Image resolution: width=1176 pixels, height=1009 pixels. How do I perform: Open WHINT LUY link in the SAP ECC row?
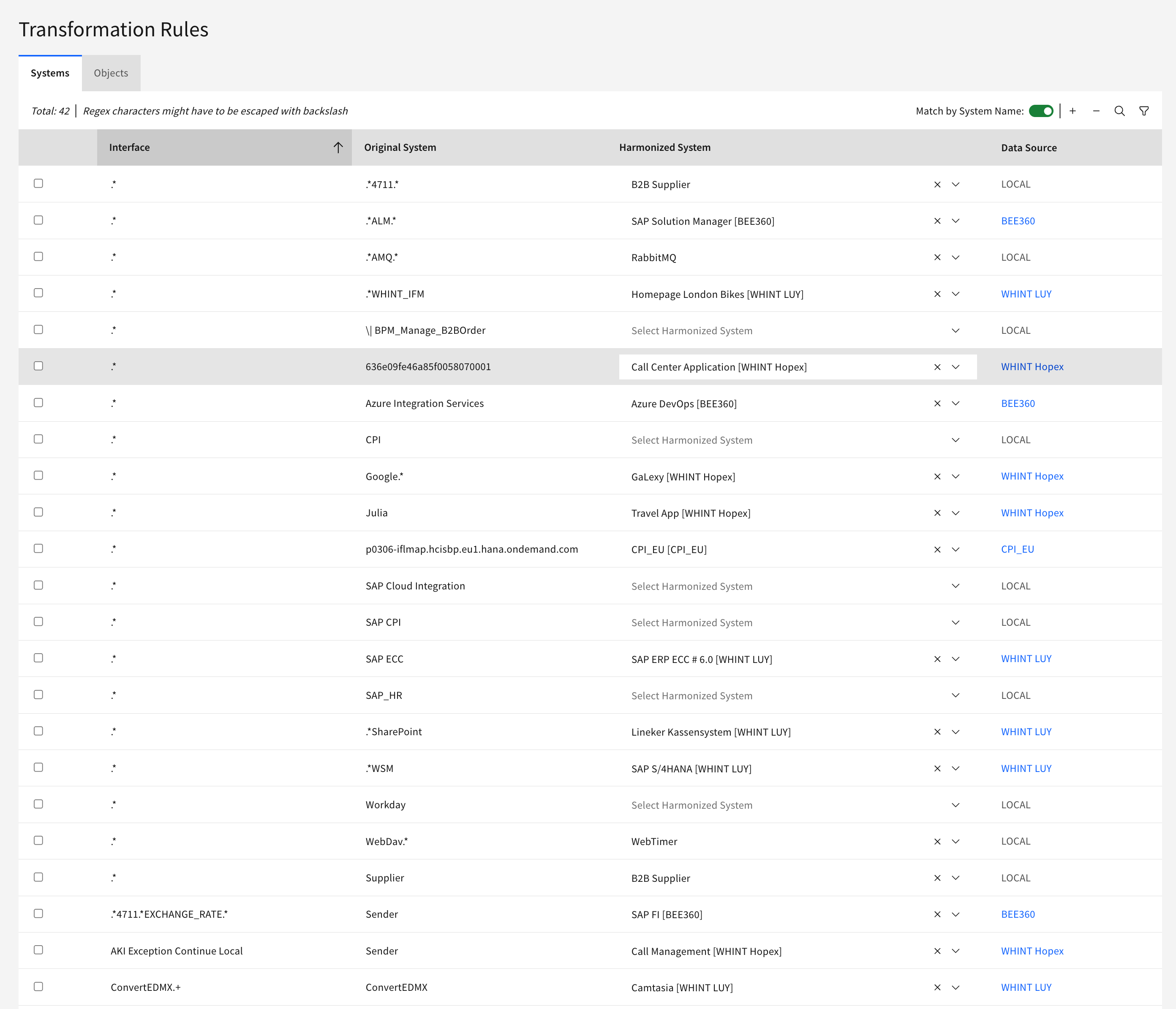point(1026,659)
